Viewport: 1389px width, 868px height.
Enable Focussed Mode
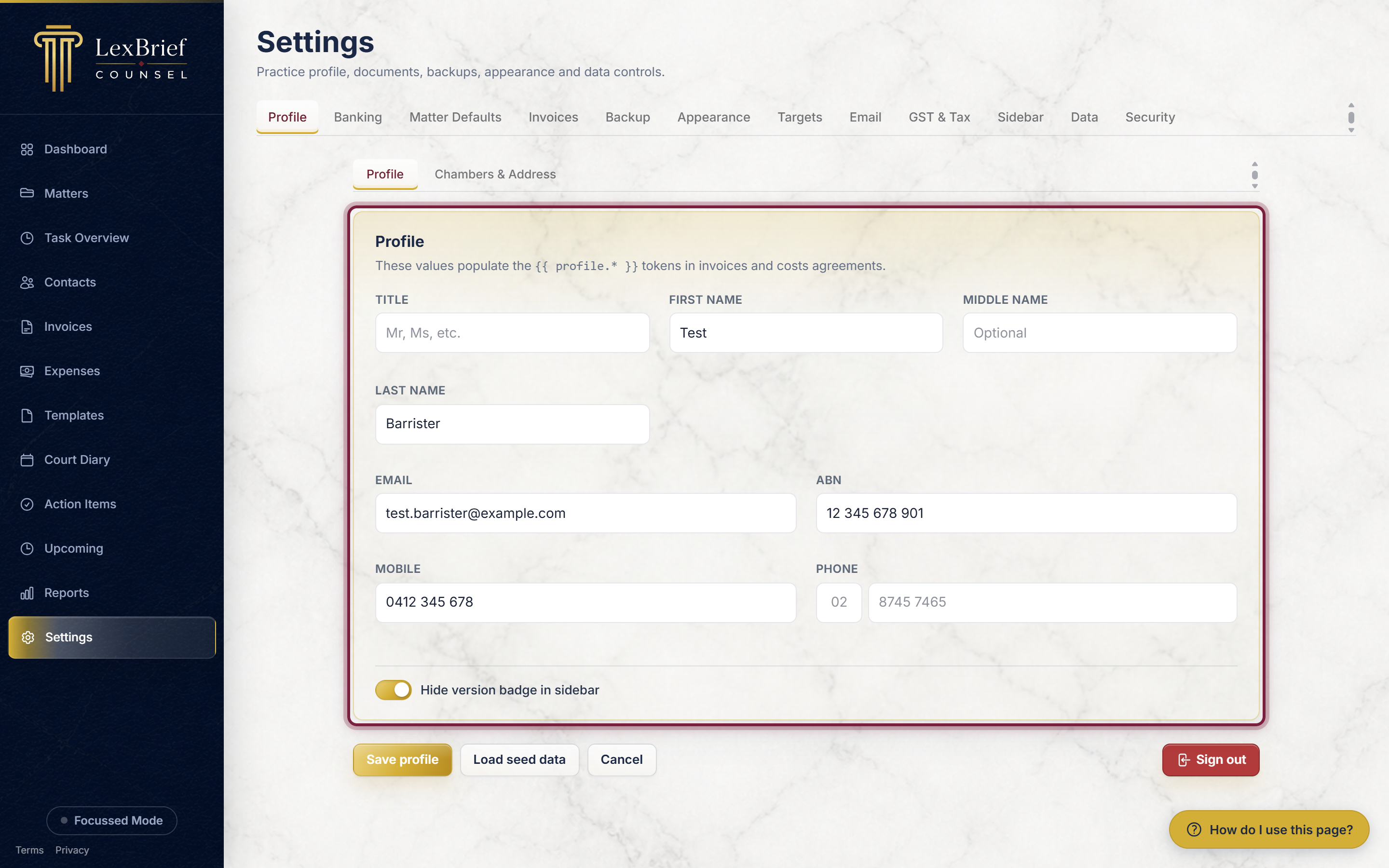click(x=112, y=820)
